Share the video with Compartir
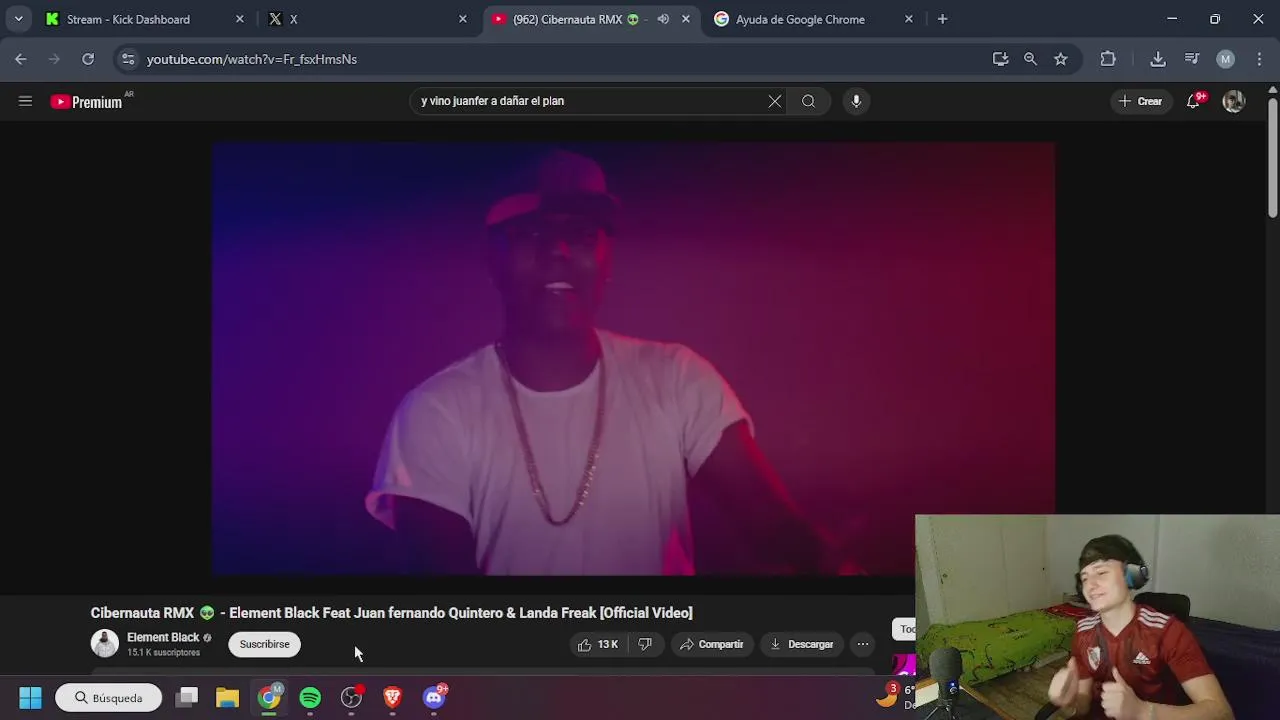The image size is (1280, 720). [711, 645]
